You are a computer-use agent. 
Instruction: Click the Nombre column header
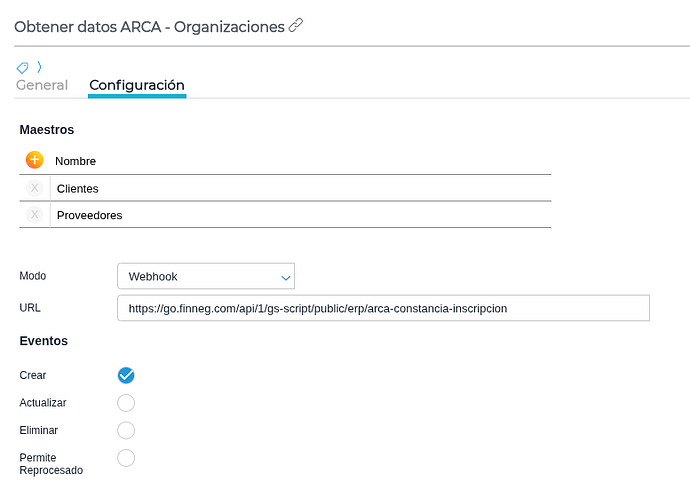[75, 161]
